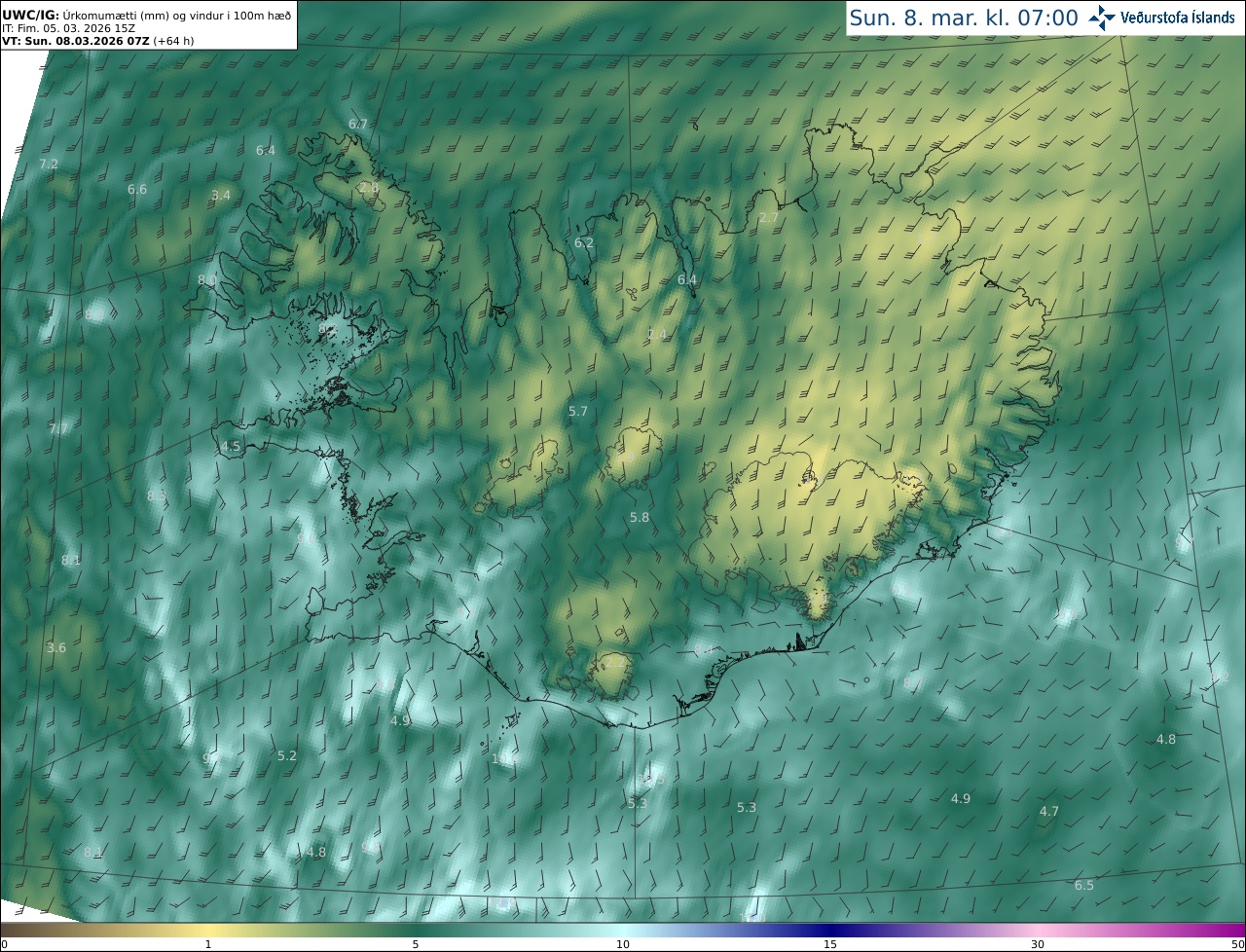Click the IT: Fim. 05. 03. 2026 15Z line

point(68,28)
